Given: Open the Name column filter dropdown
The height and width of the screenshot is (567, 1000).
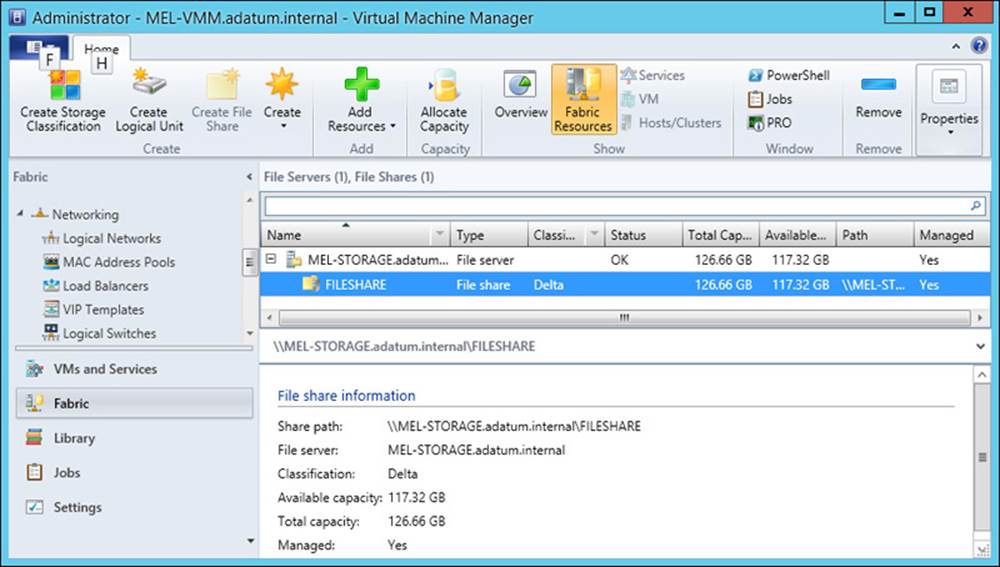Looking at the screenshot, I should click(x=439, y=235).
